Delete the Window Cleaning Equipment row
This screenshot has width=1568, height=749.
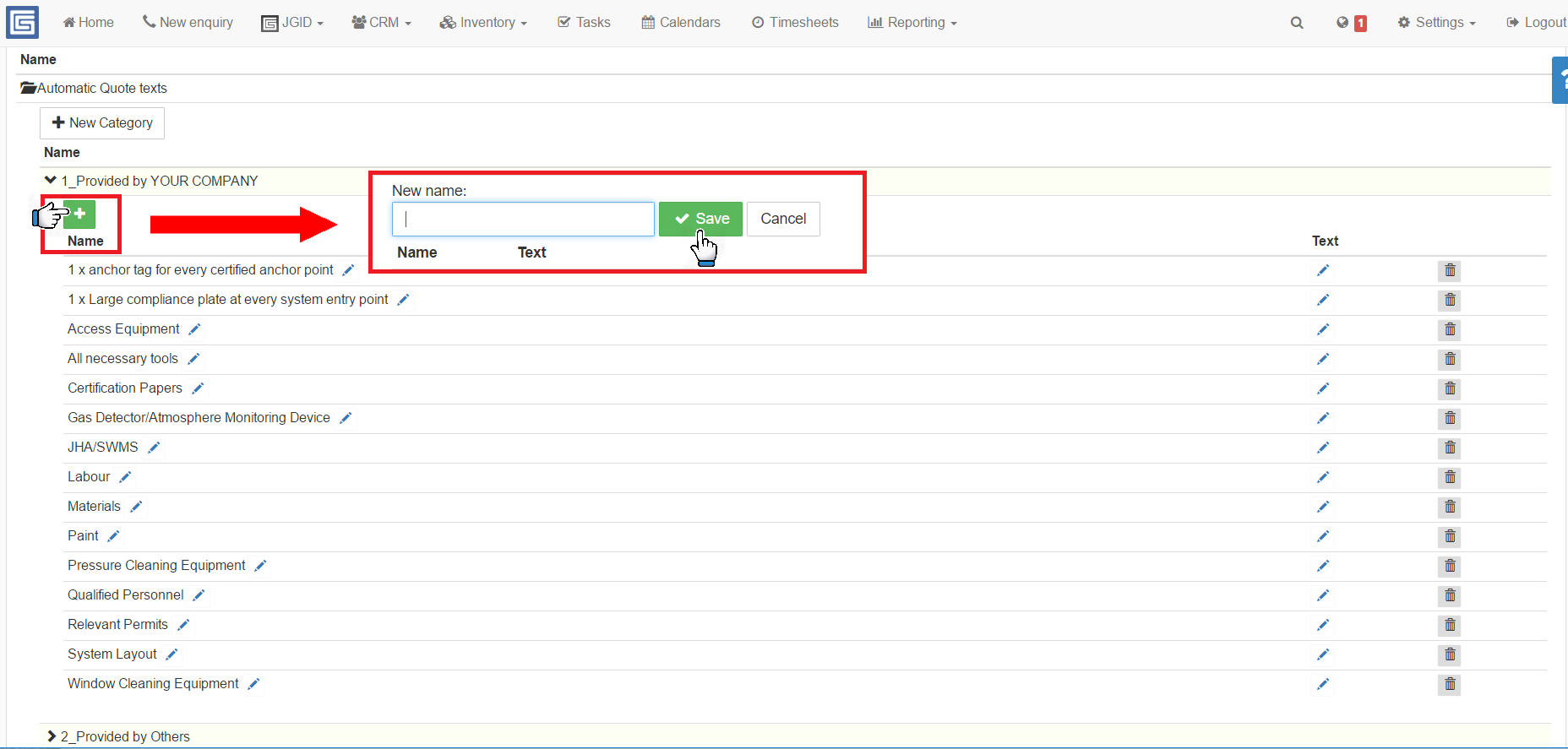(x=1450, y=684)
